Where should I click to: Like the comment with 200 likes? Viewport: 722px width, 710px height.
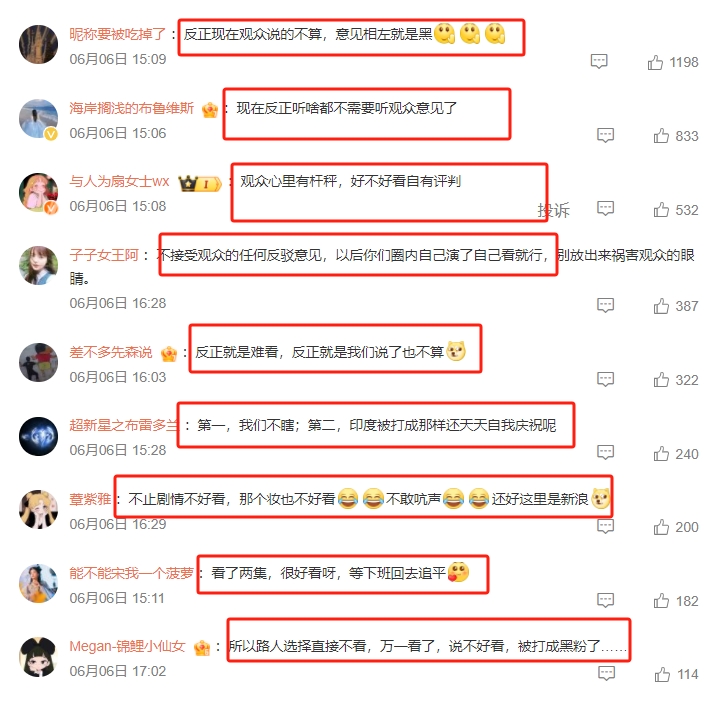tap(661, 527)
